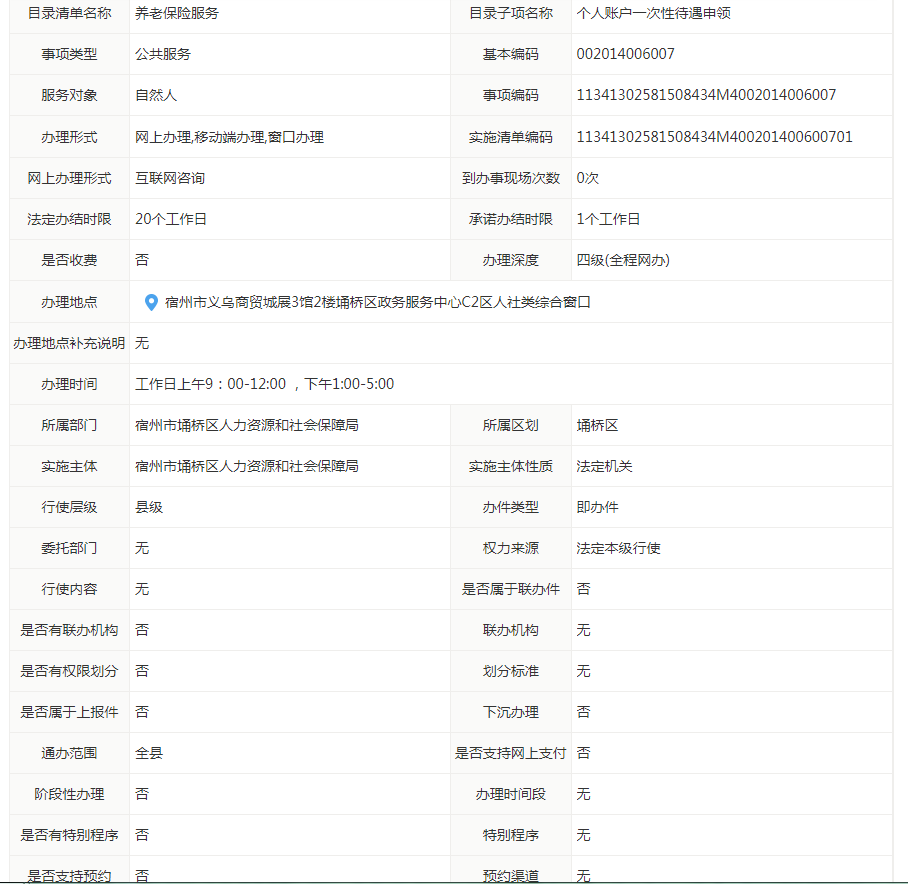Viewport: 908px width, 884px height.
Task: Click the 实施清单编码 value cell
Action: pyautogui.click(x=714, y=137)
